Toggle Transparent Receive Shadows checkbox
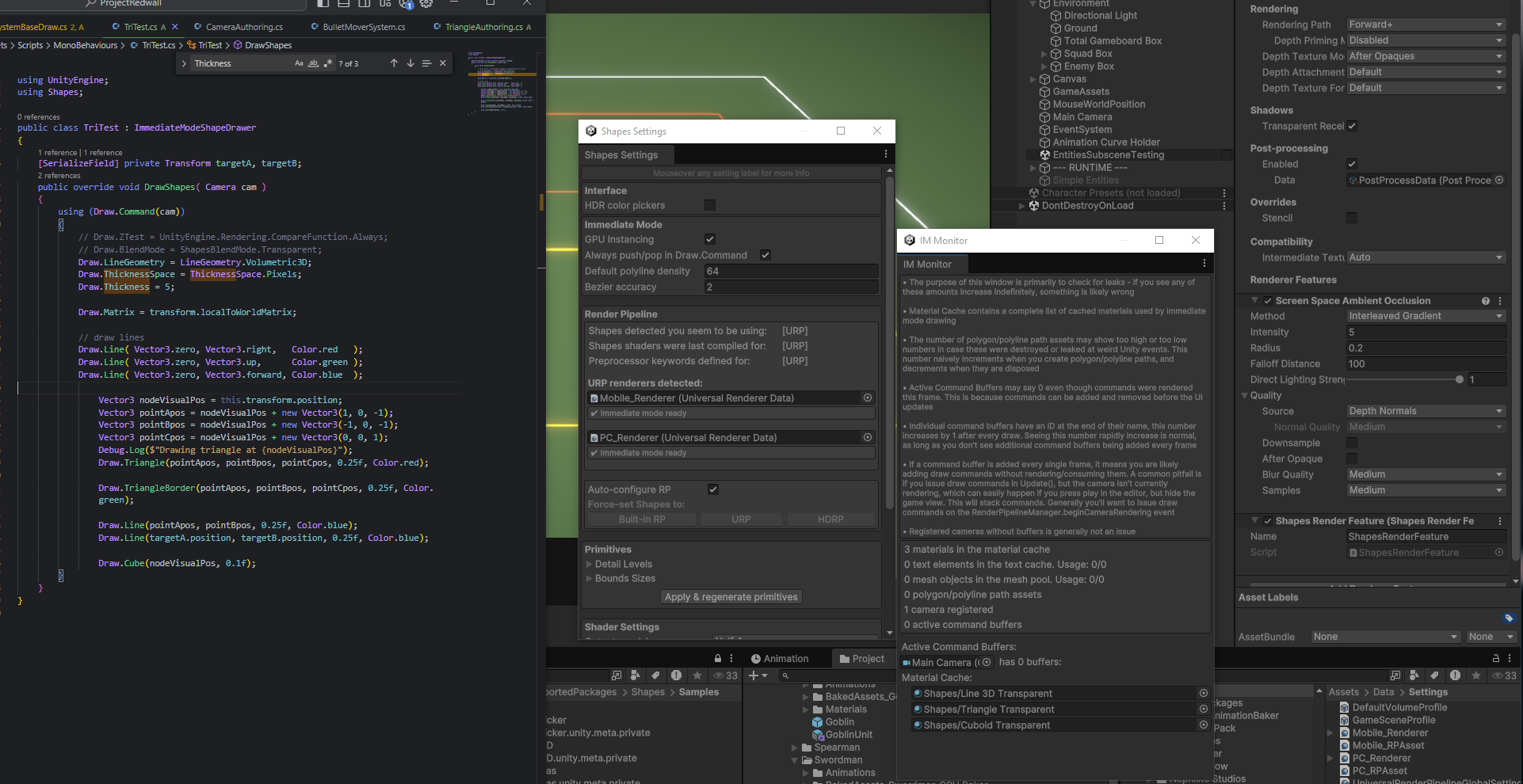1523x784 pixels. pyautogui.click(x=1352, y=126)
